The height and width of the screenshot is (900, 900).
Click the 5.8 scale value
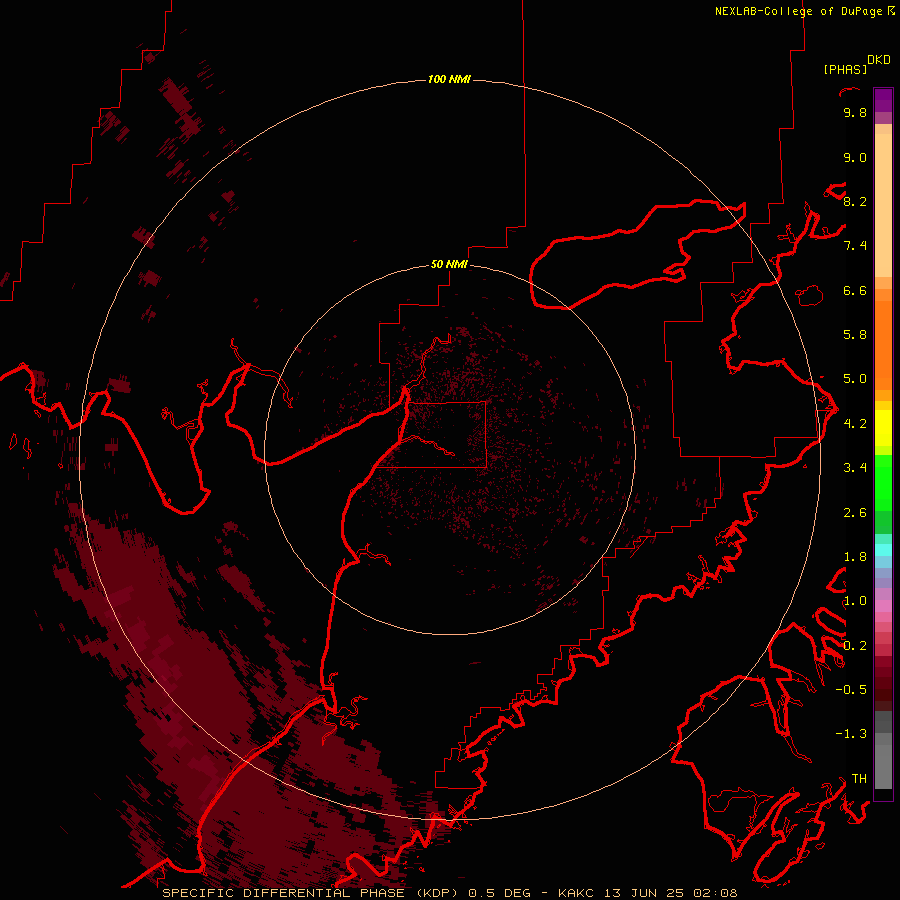pos(855,335)
